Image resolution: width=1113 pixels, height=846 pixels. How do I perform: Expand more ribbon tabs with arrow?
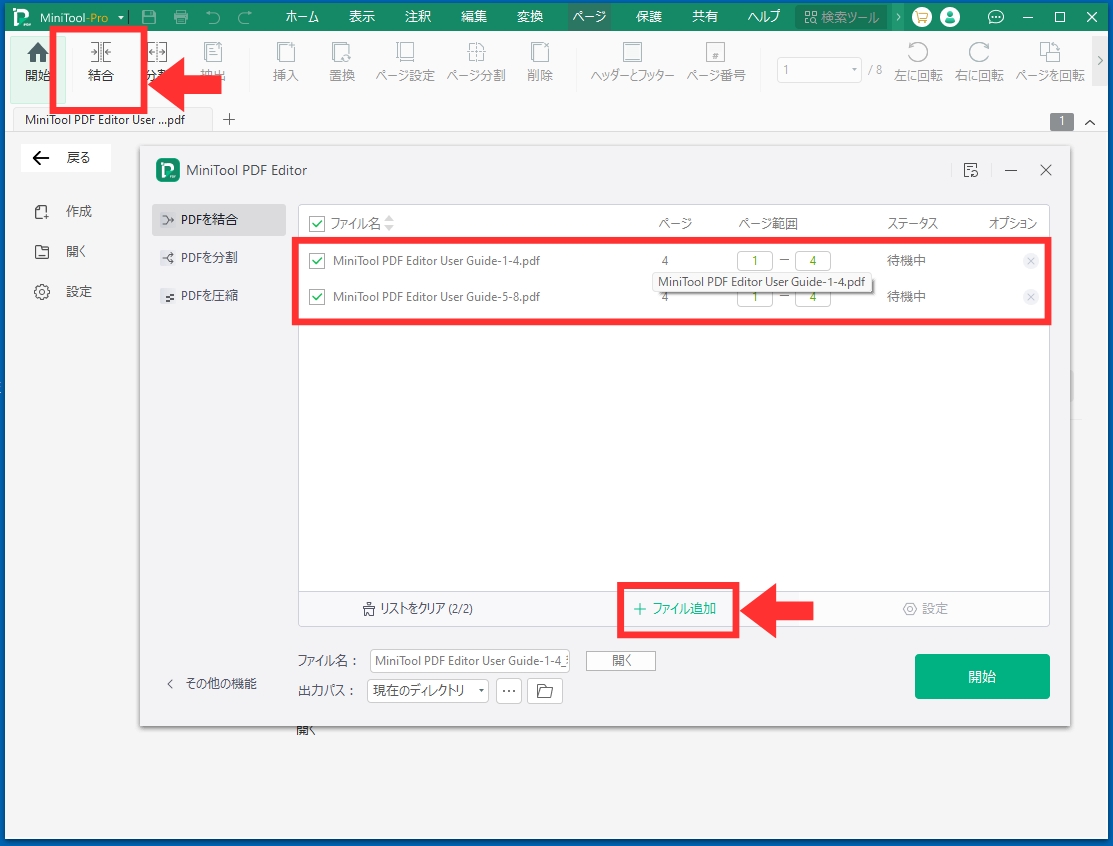pos(898,17)
